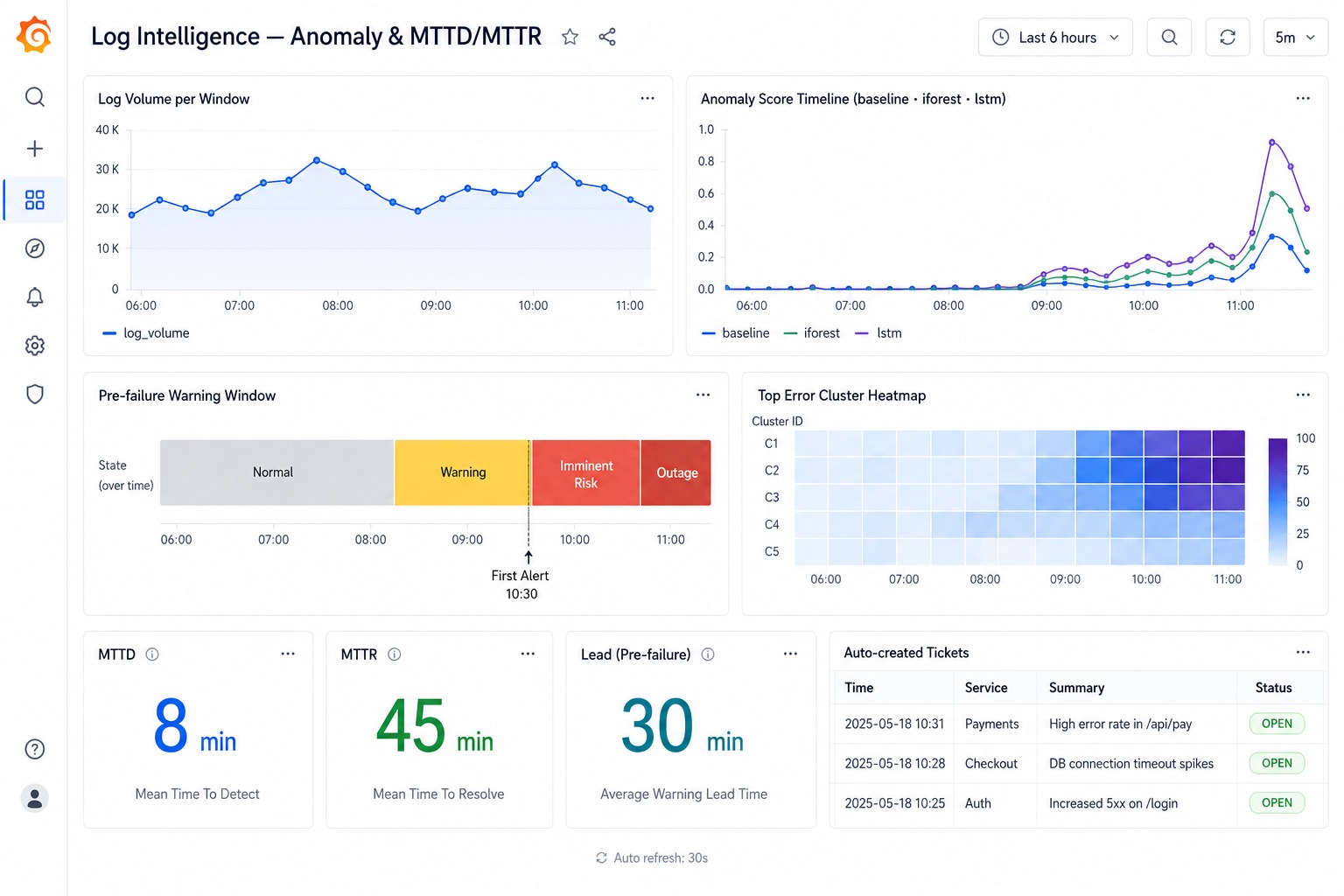The height and width of the screenshot is (896, 1344).
Task: Open the user profile avatar
Action: (x=35, y=798)
